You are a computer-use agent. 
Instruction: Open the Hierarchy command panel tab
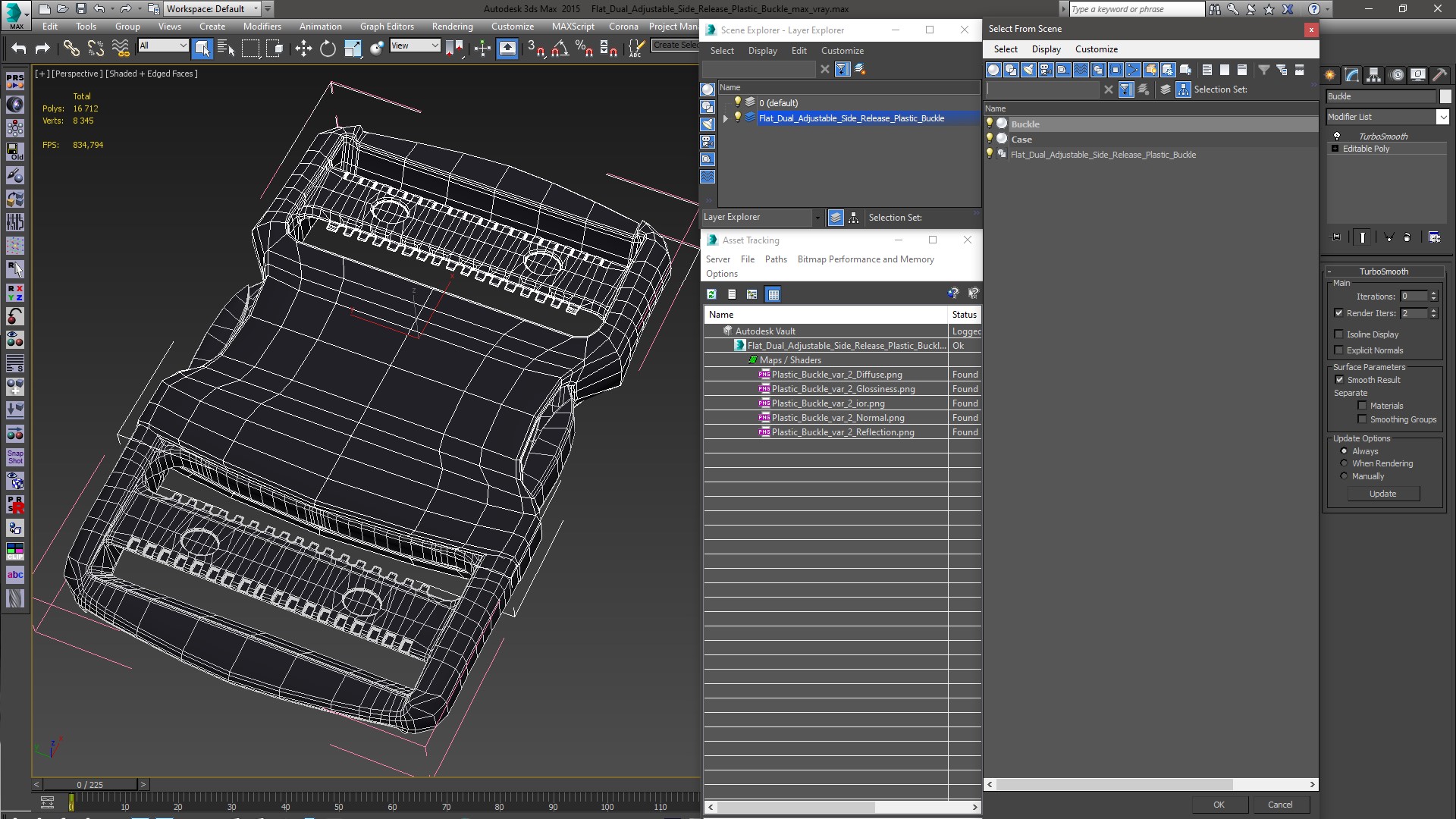pos(1373,74)
